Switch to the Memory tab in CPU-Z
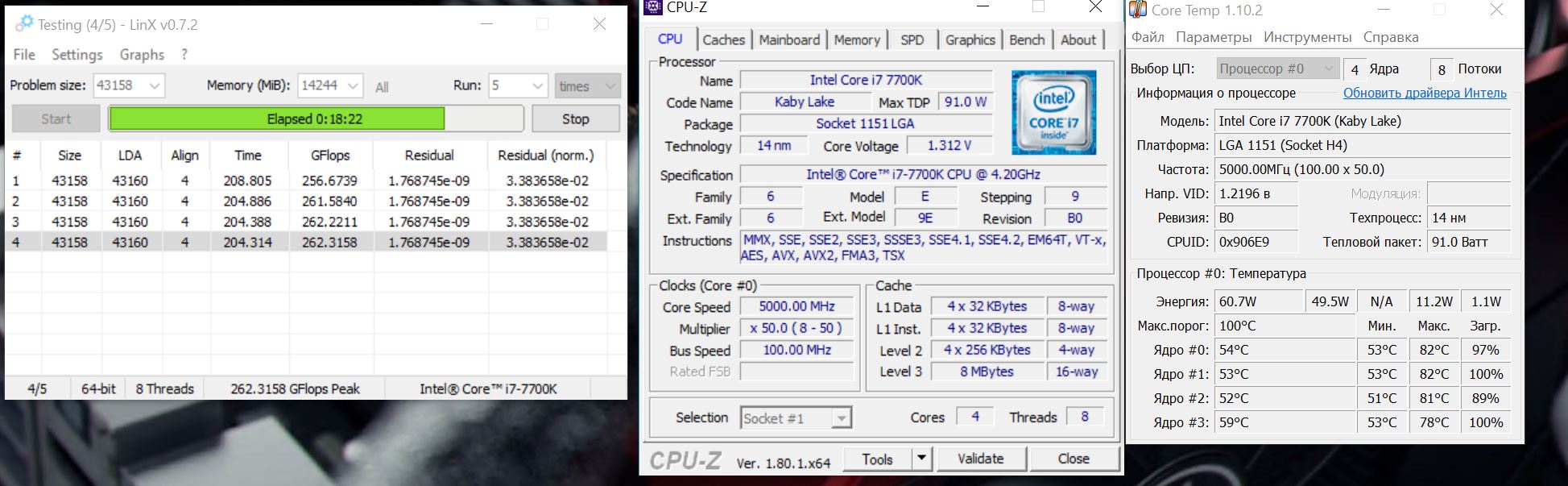The width and height of the screenshot is (1568, 486). click(x=857, y=39)
